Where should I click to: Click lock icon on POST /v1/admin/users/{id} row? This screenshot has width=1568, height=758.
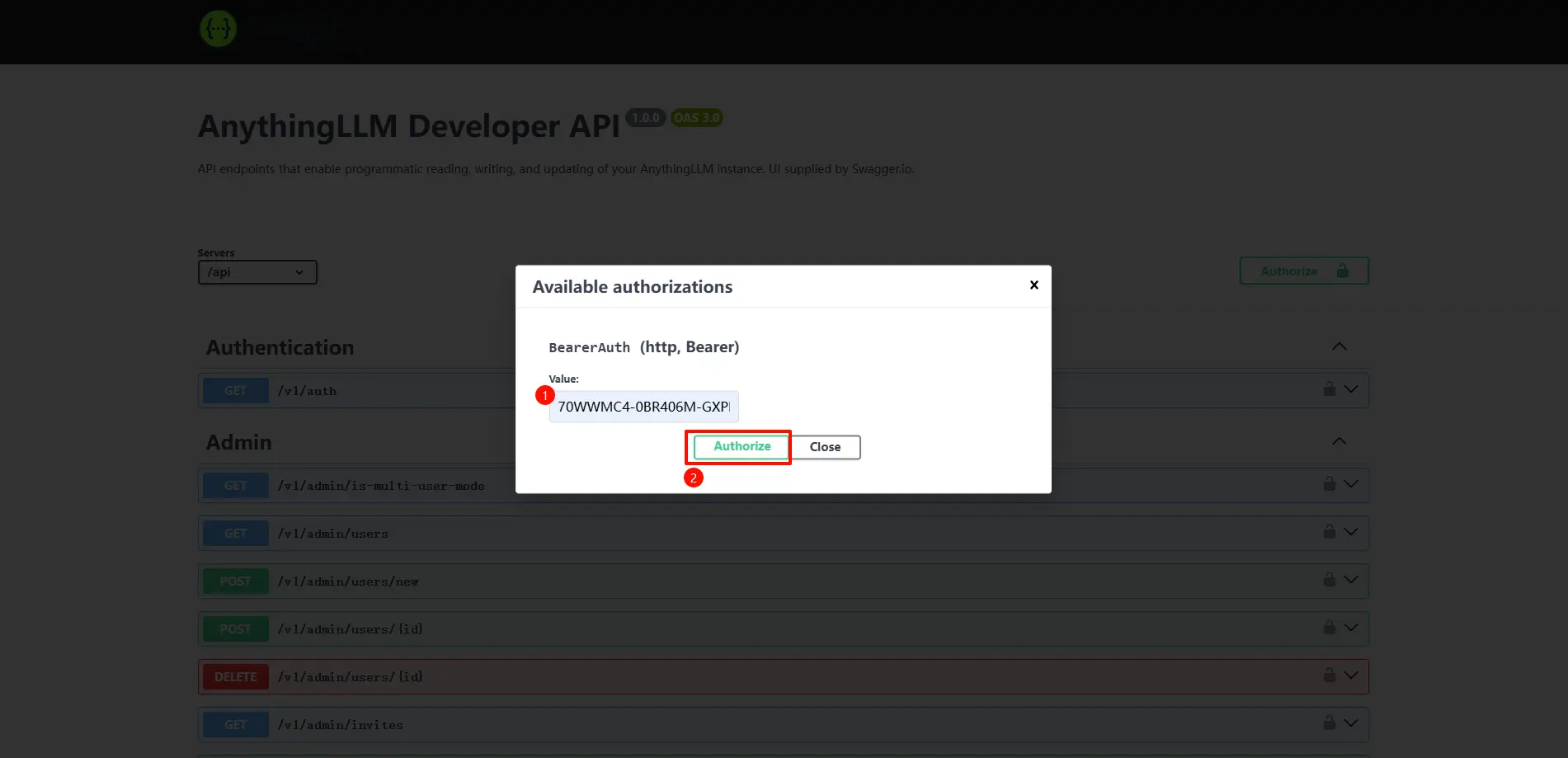point(1329,627)
